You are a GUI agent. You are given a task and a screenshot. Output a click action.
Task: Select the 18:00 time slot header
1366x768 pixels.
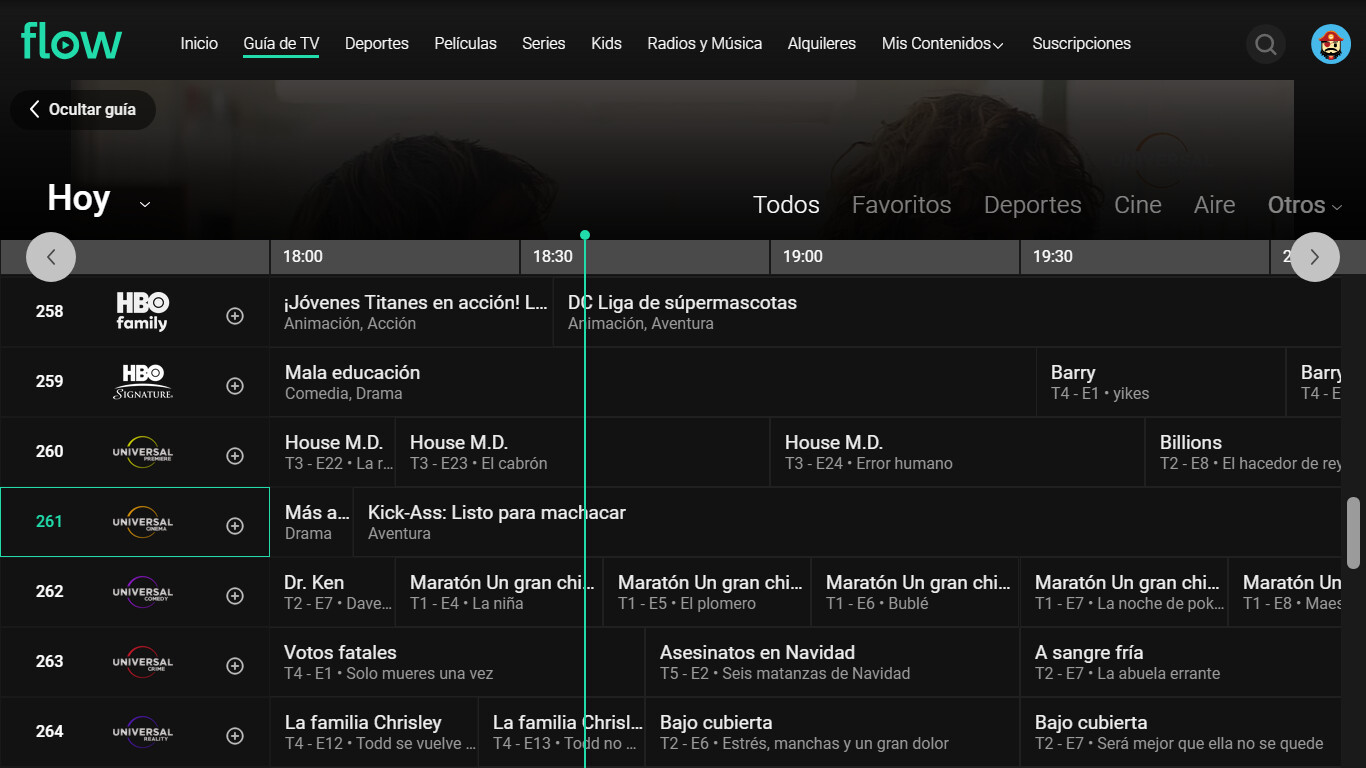[395, 257]
